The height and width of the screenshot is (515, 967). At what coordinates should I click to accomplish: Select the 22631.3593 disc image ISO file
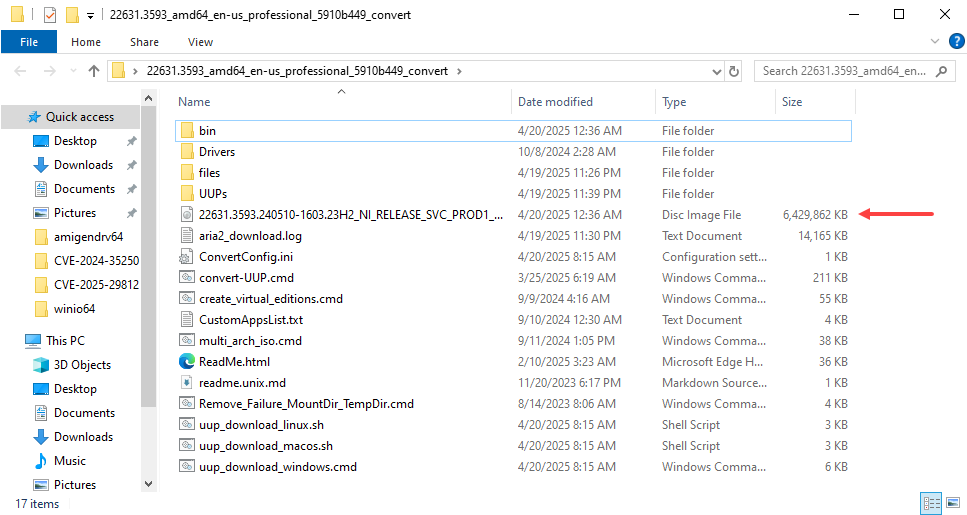coord(513,215)
